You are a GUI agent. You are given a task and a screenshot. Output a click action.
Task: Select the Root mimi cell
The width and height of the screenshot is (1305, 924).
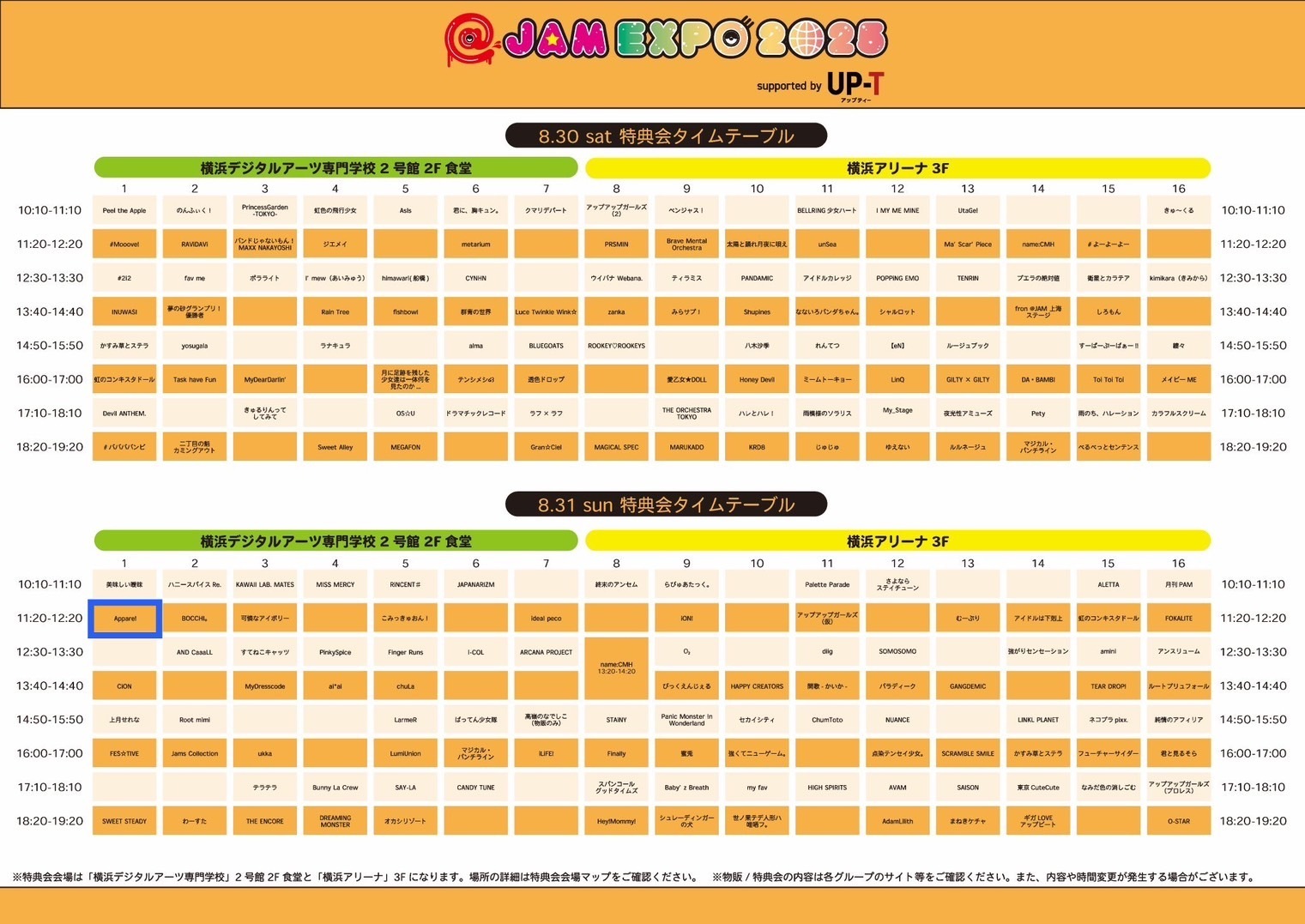(x=195, y=720)
